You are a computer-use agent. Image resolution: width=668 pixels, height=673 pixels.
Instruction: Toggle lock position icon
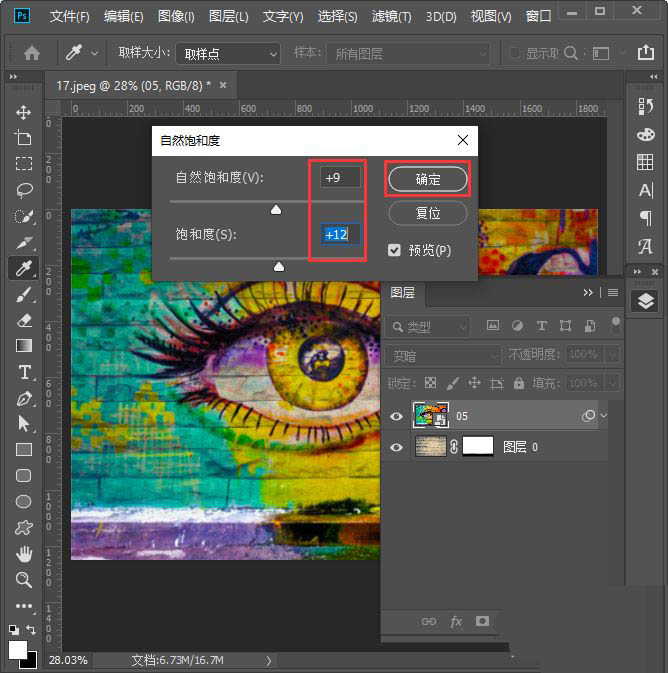474,382
